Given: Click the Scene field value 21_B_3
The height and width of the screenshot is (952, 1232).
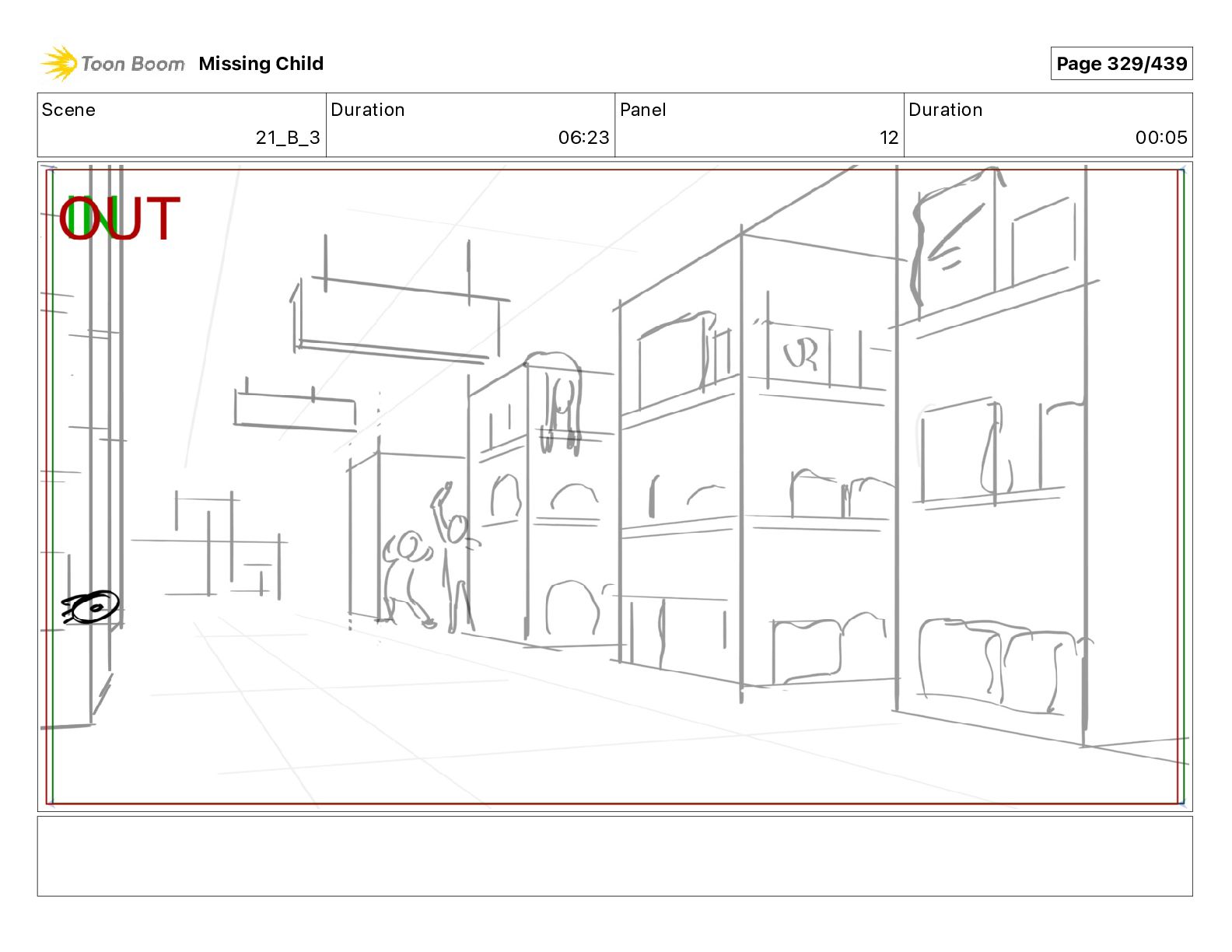Looking at the screenshot, I should [288, 138].
